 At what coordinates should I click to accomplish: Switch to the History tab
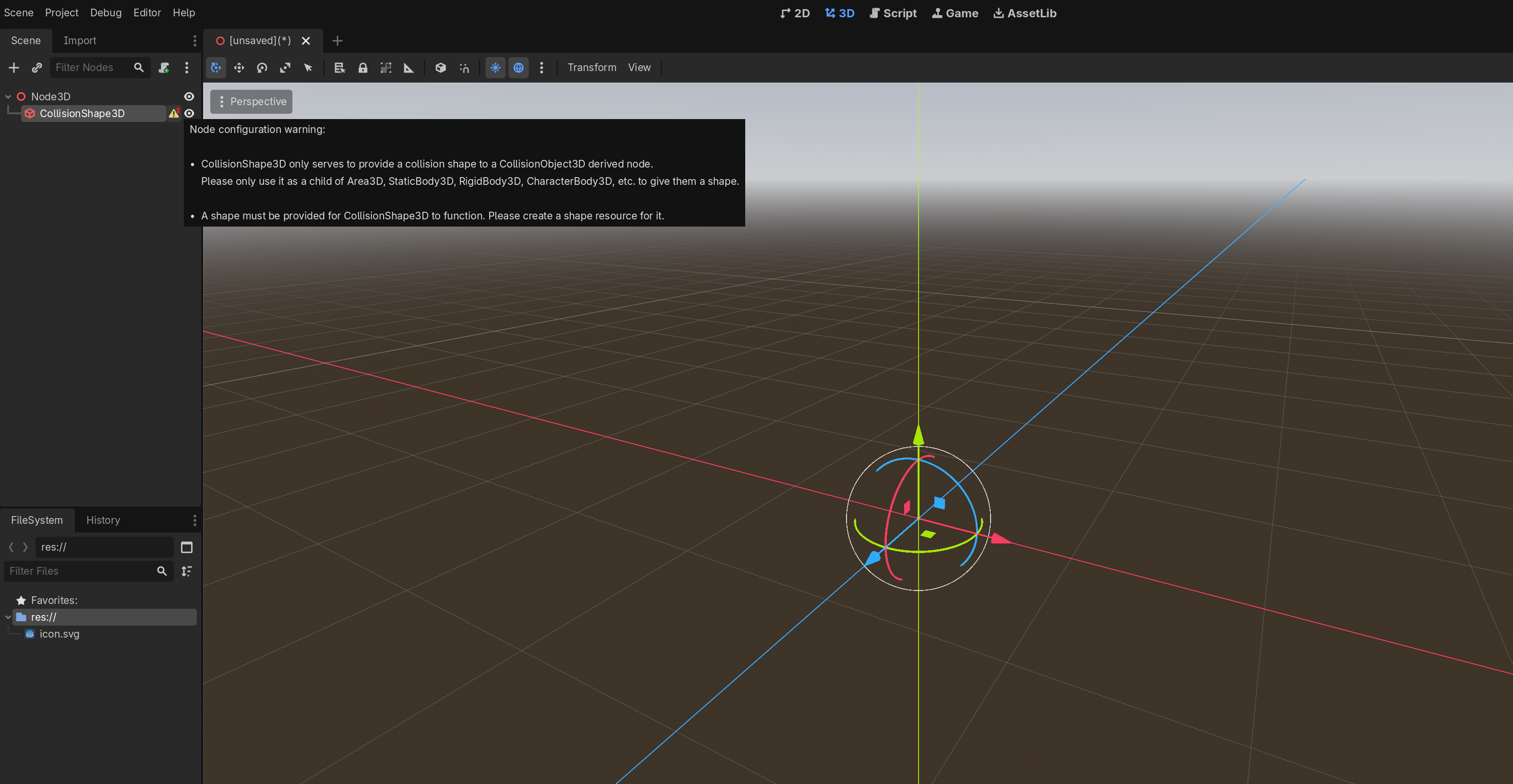103,520
